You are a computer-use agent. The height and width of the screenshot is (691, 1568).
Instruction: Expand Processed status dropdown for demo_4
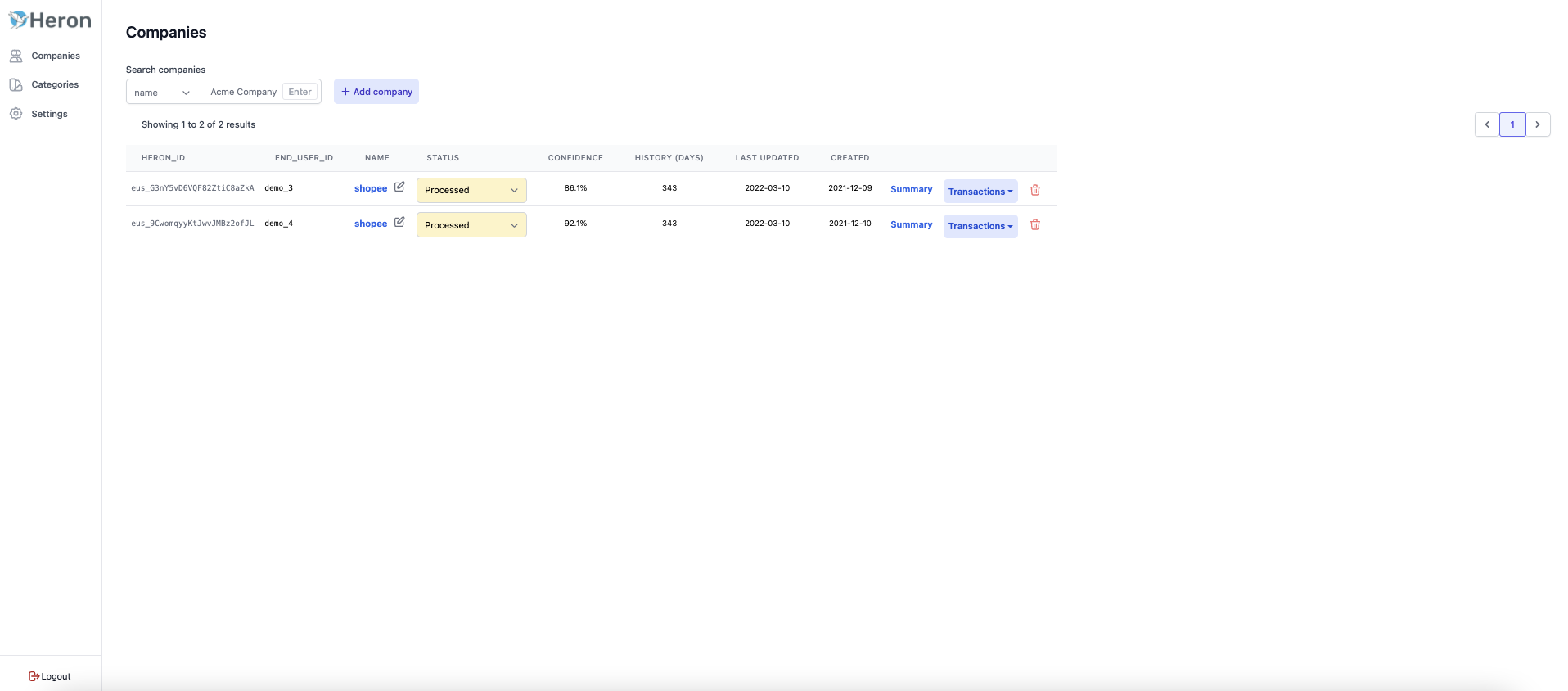pos(471,225)
